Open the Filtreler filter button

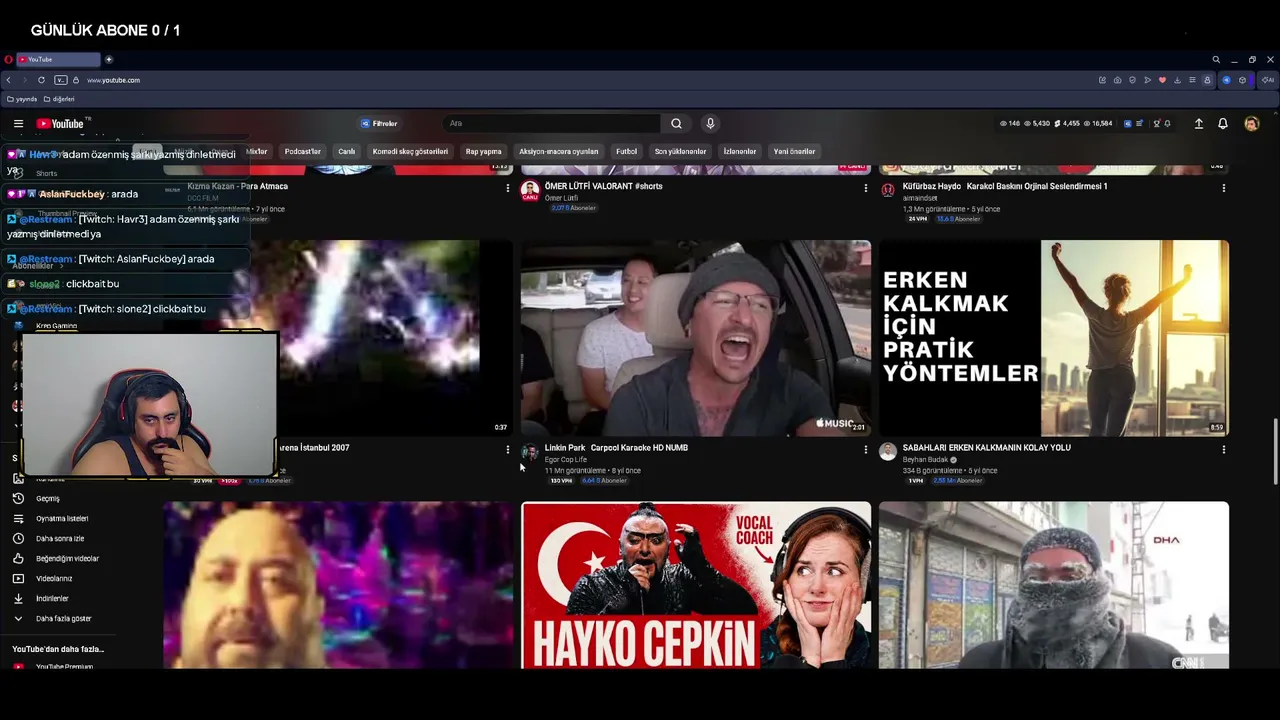click(380, 124)
